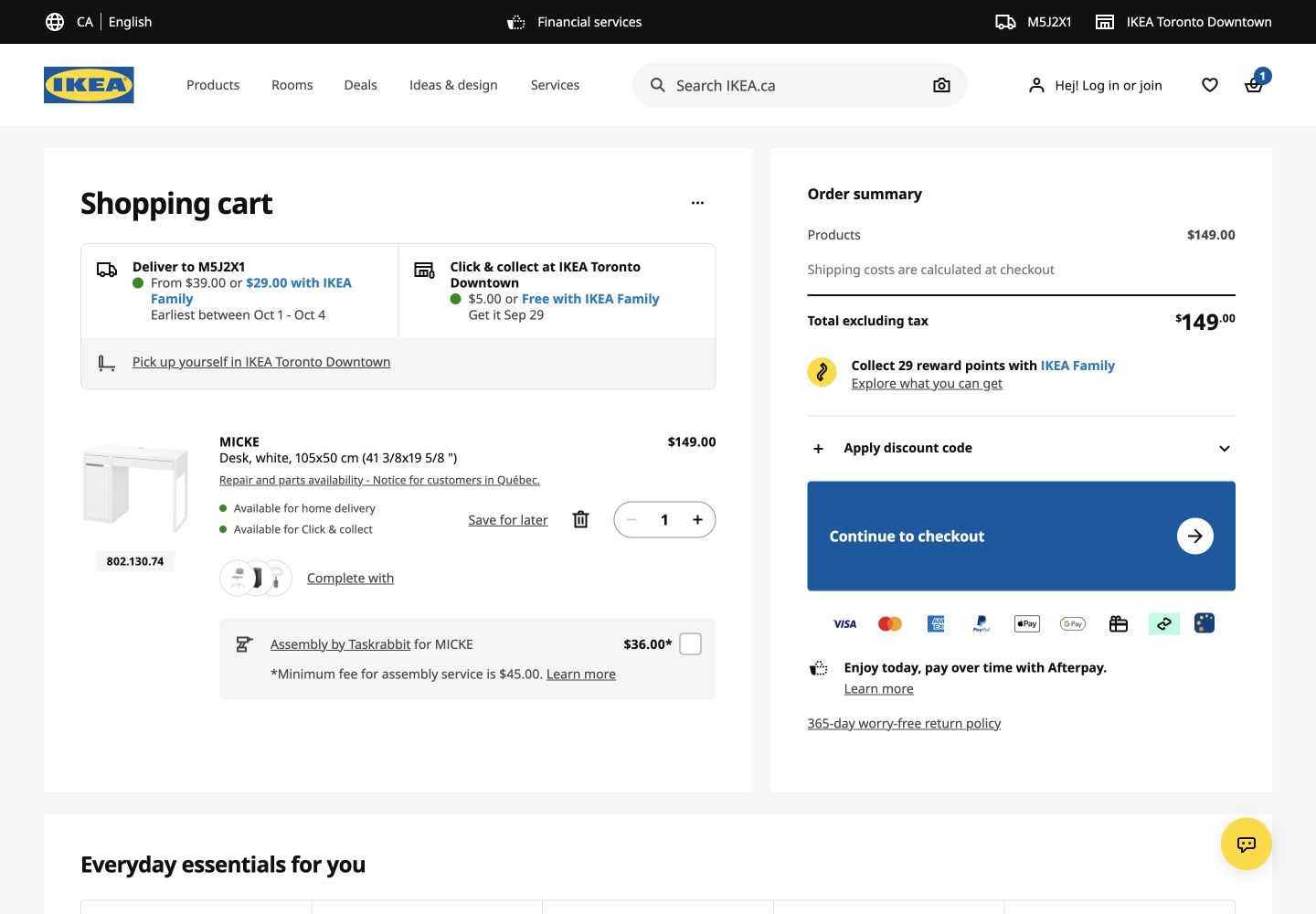Open the favourites heart icon

pos(1210,85)
